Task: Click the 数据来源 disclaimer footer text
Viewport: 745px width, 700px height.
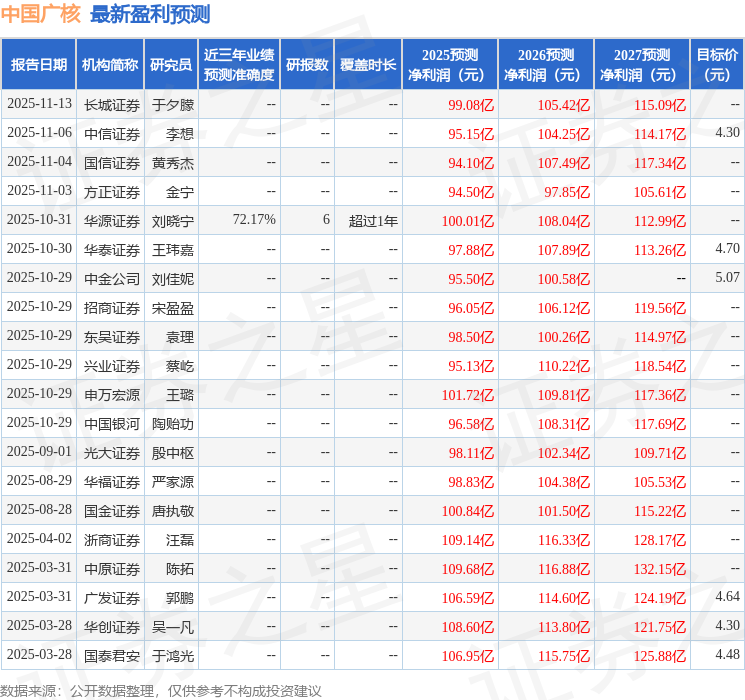Action: [161, 691]
